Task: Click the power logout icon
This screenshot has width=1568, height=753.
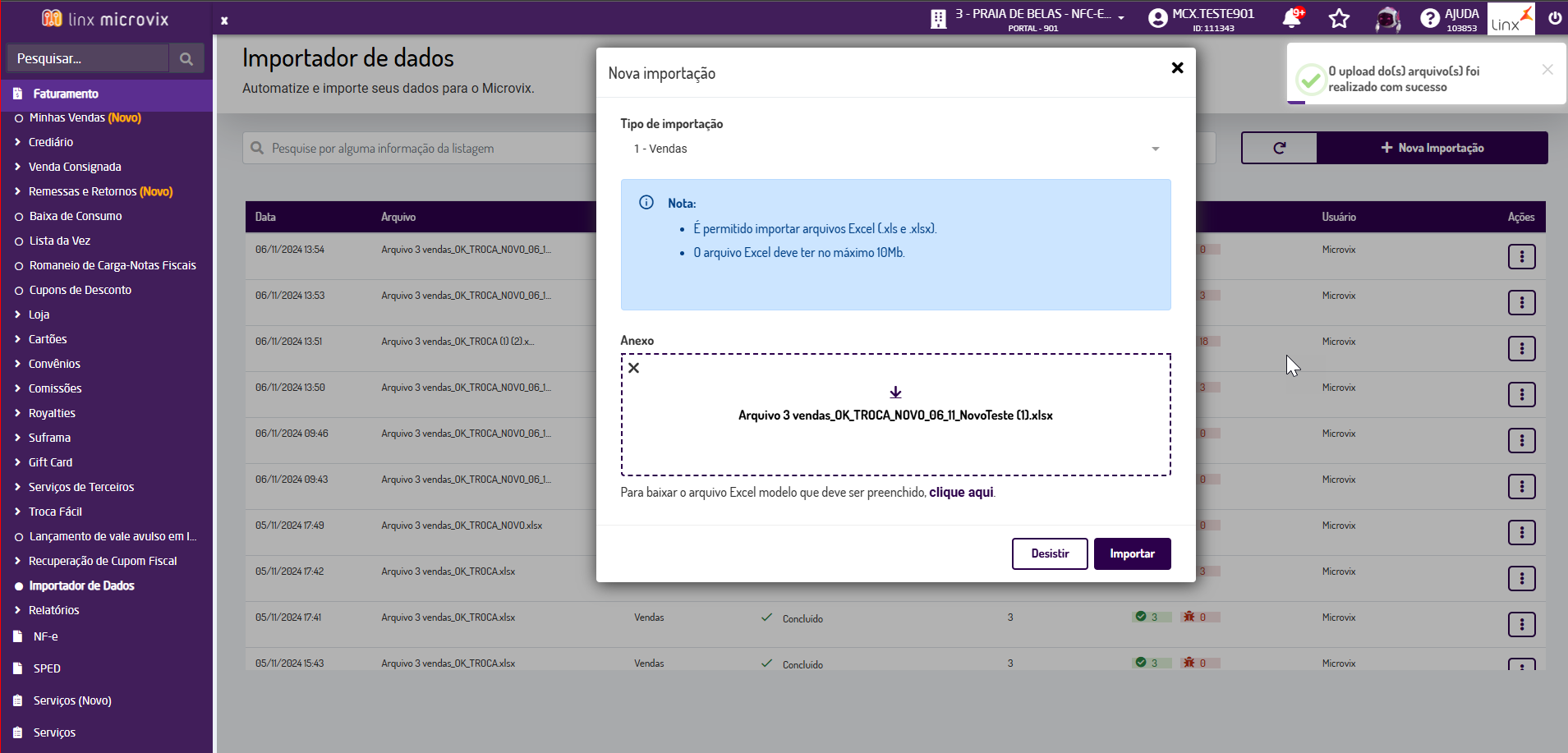Action: (x=1555, y=18)
